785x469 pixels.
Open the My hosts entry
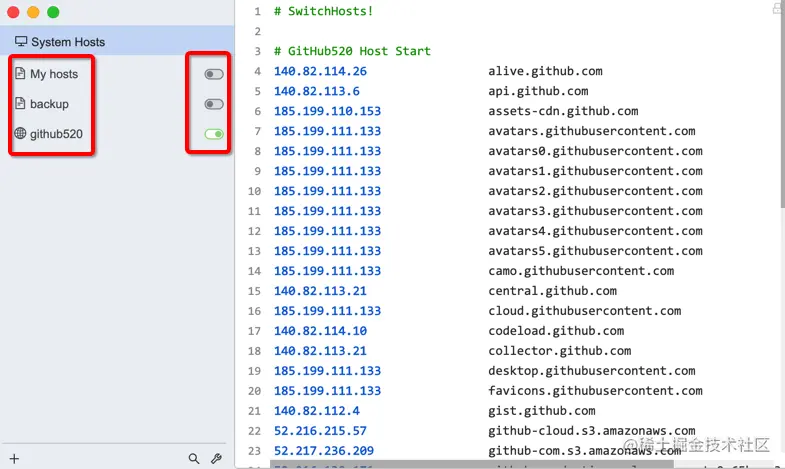coord(54,74)
